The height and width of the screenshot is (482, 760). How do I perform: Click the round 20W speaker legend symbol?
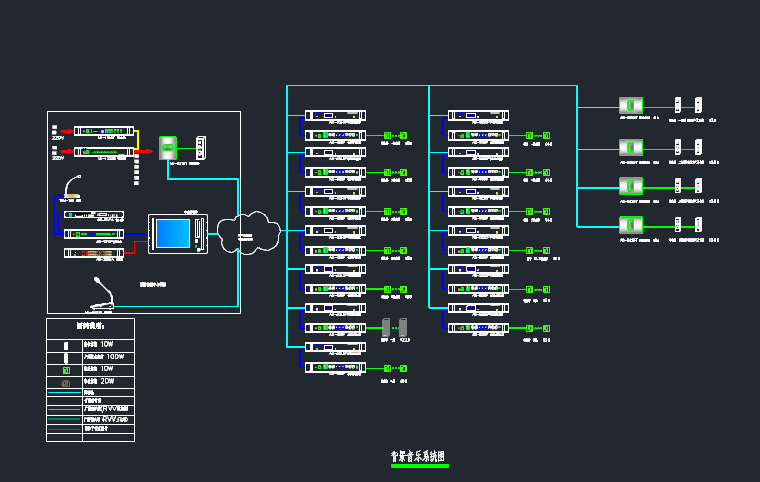point(66,381)
